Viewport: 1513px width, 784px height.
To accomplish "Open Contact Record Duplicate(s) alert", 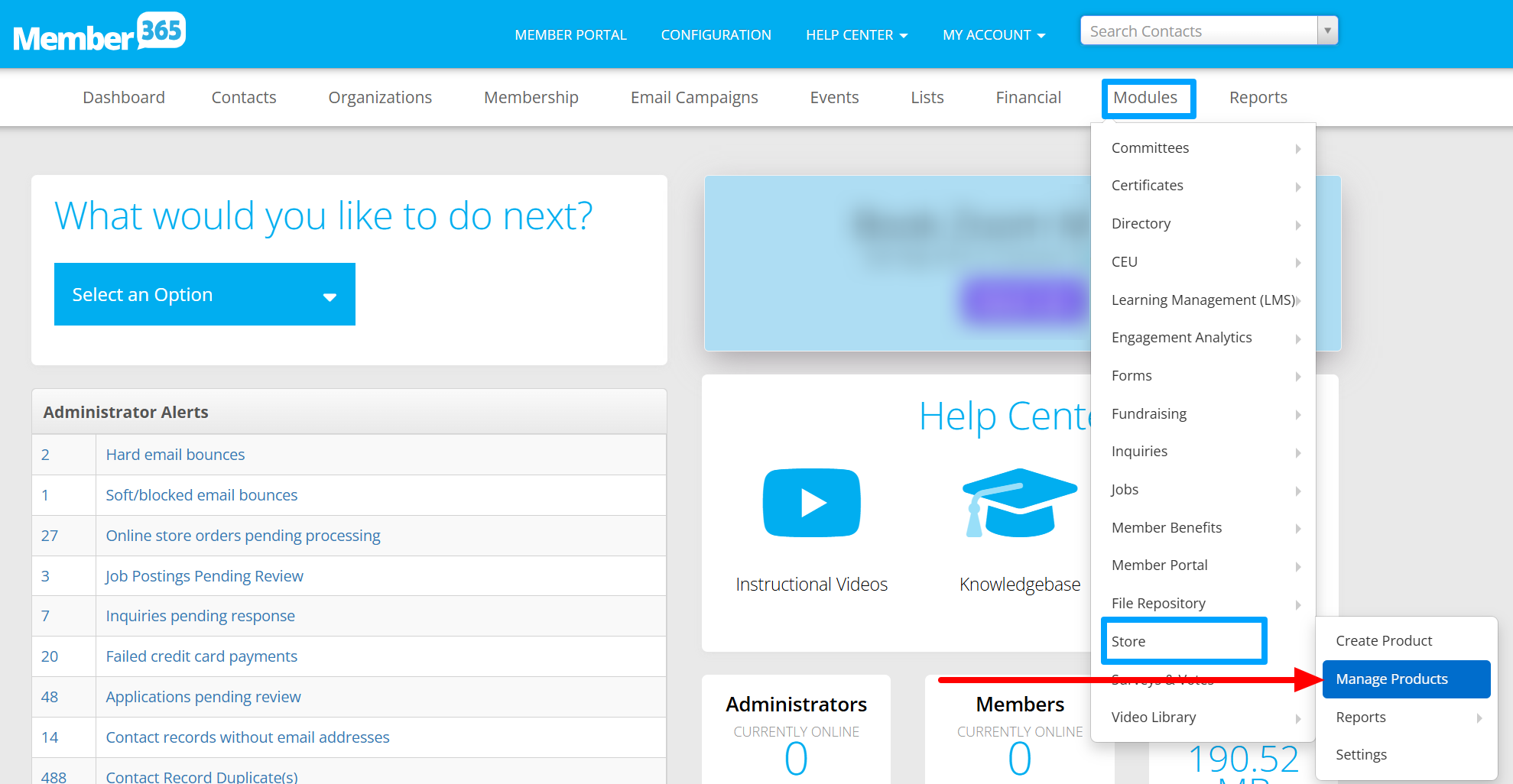I will tap(201, 776).
